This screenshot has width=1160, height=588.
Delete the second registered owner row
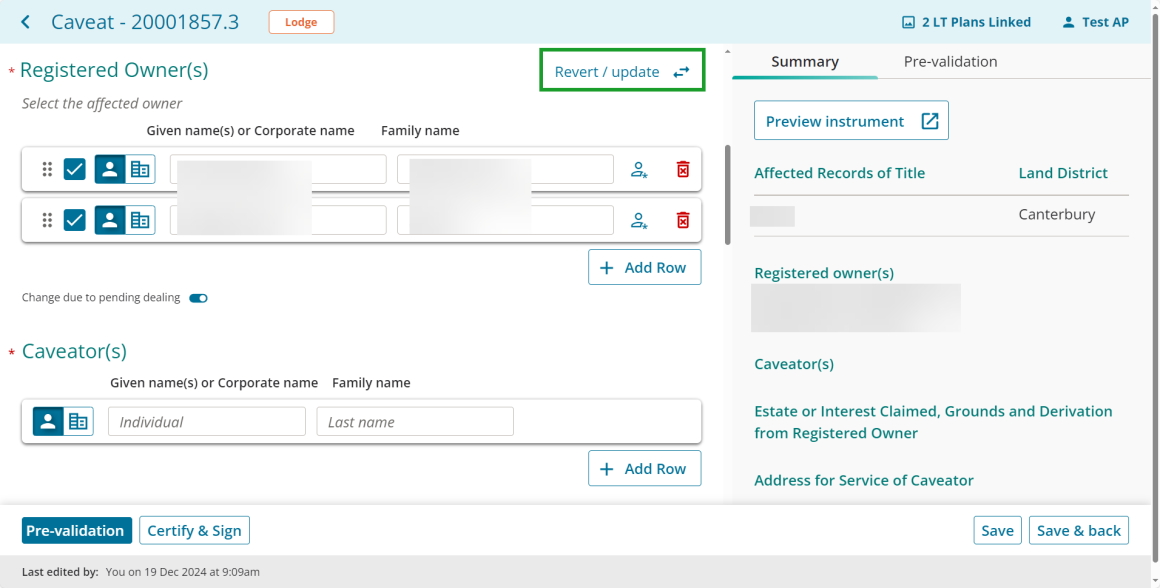pos(683,220)
